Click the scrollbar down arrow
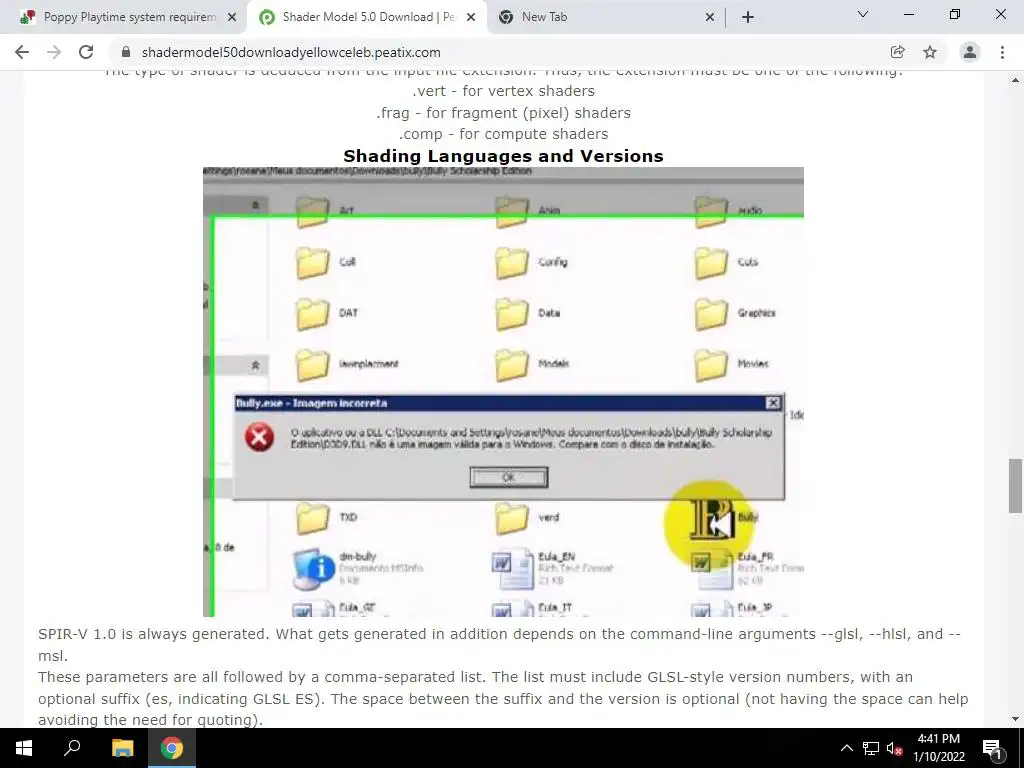1024x768 pixels. point(1015,719)
